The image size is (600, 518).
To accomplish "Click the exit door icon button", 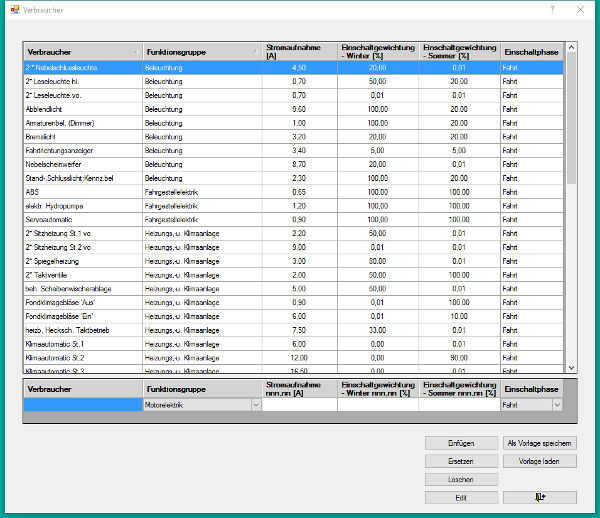I will (x=540, y=497).
